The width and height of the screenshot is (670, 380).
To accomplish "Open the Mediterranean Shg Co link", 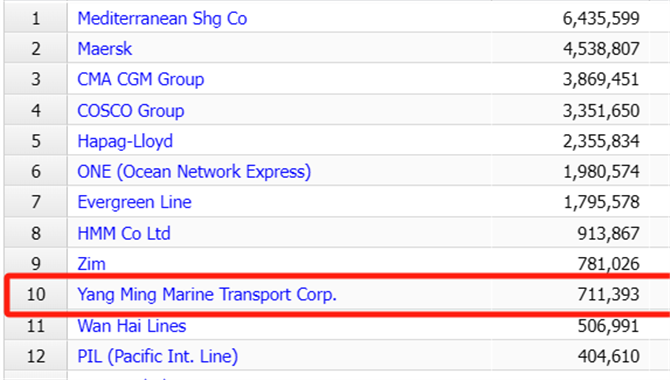I will 162,18.
